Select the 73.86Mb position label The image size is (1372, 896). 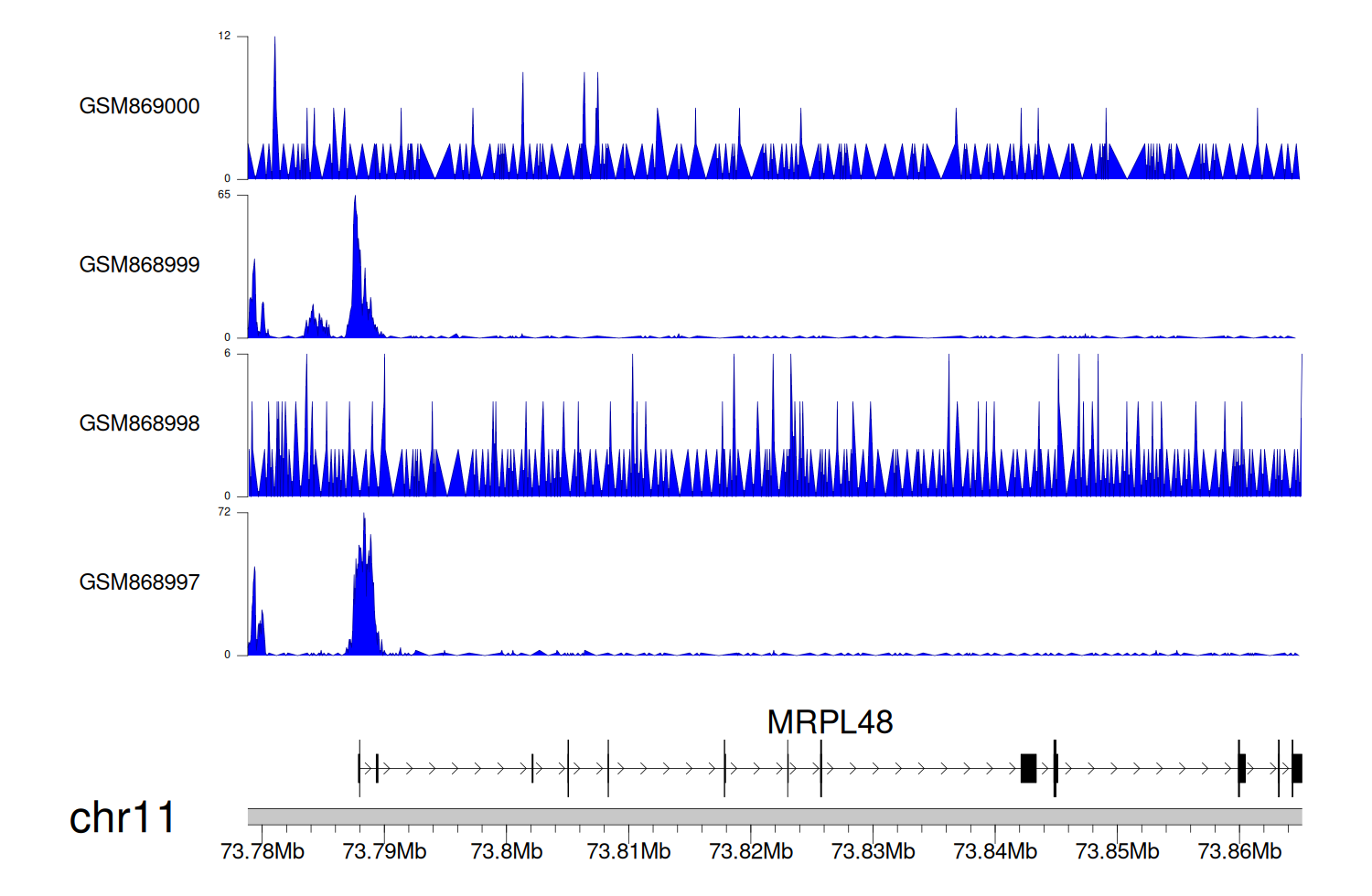[1239, 851]
